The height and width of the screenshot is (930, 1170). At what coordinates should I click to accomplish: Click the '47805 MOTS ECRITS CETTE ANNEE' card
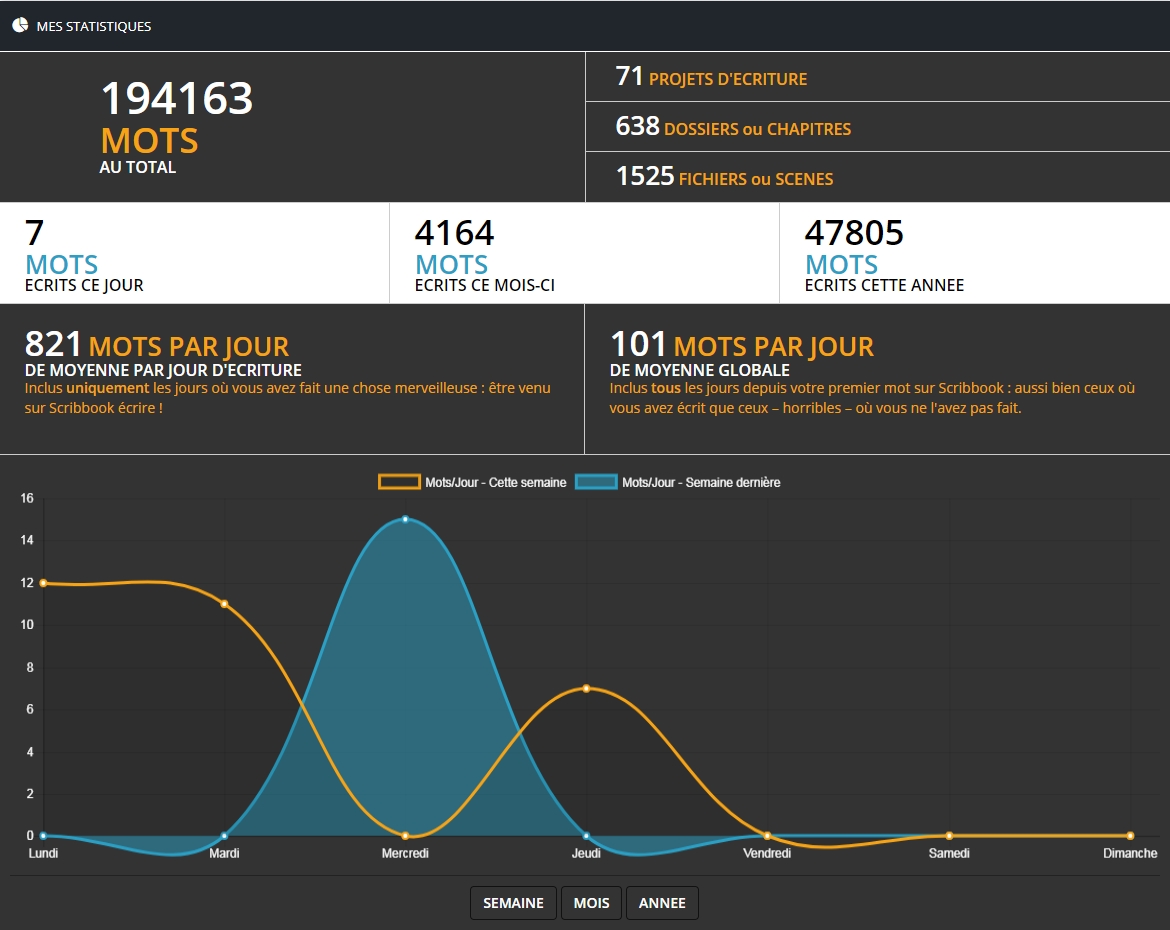tap(975, 253)
